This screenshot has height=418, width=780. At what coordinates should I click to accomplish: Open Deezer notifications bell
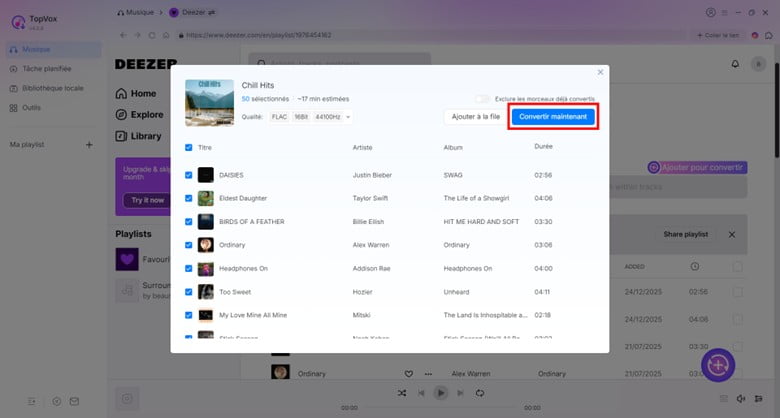[x=735, y=64]
